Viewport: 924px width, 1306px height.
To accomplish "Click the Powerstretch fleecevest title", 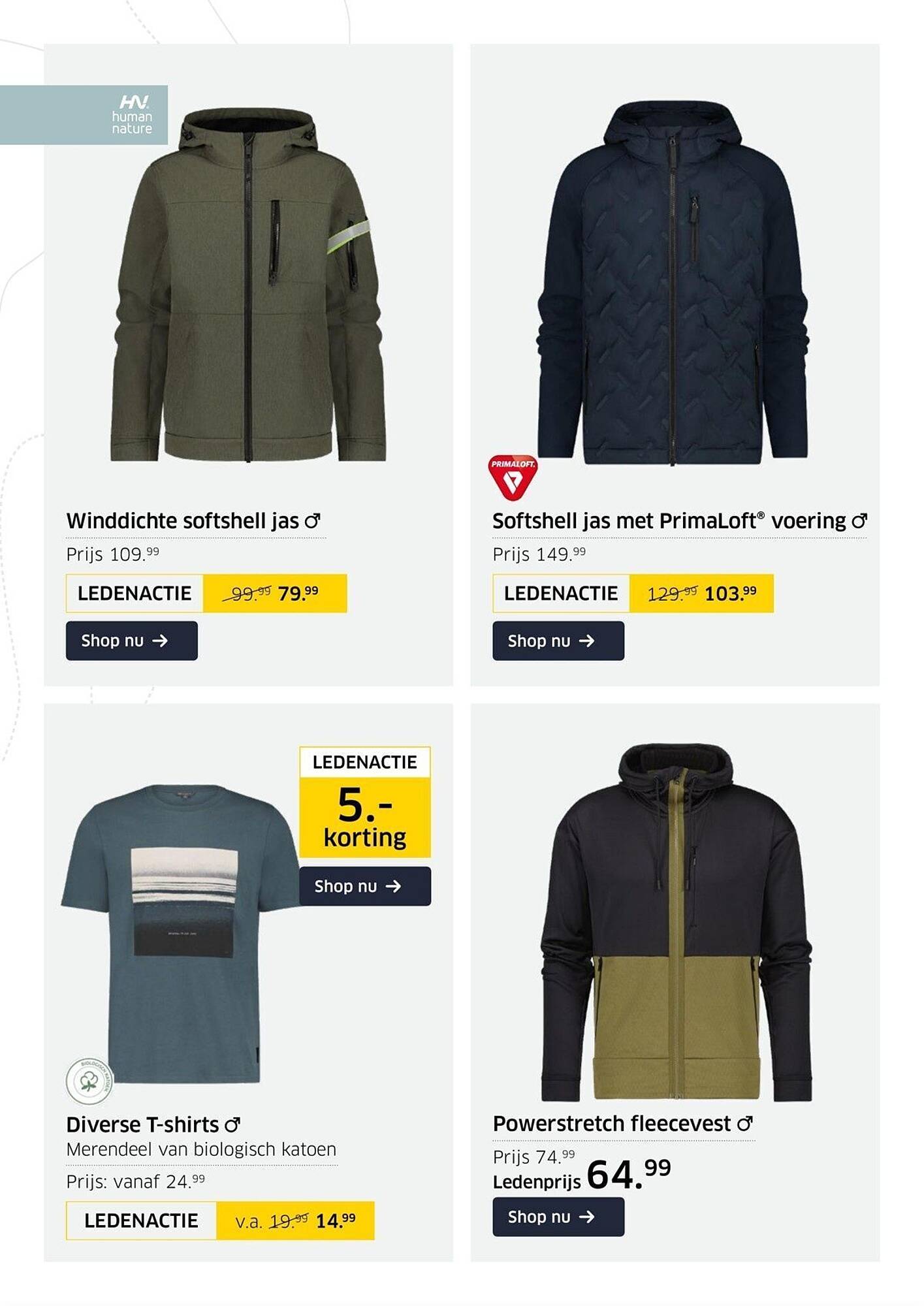I will click(x=612, y=1124).
